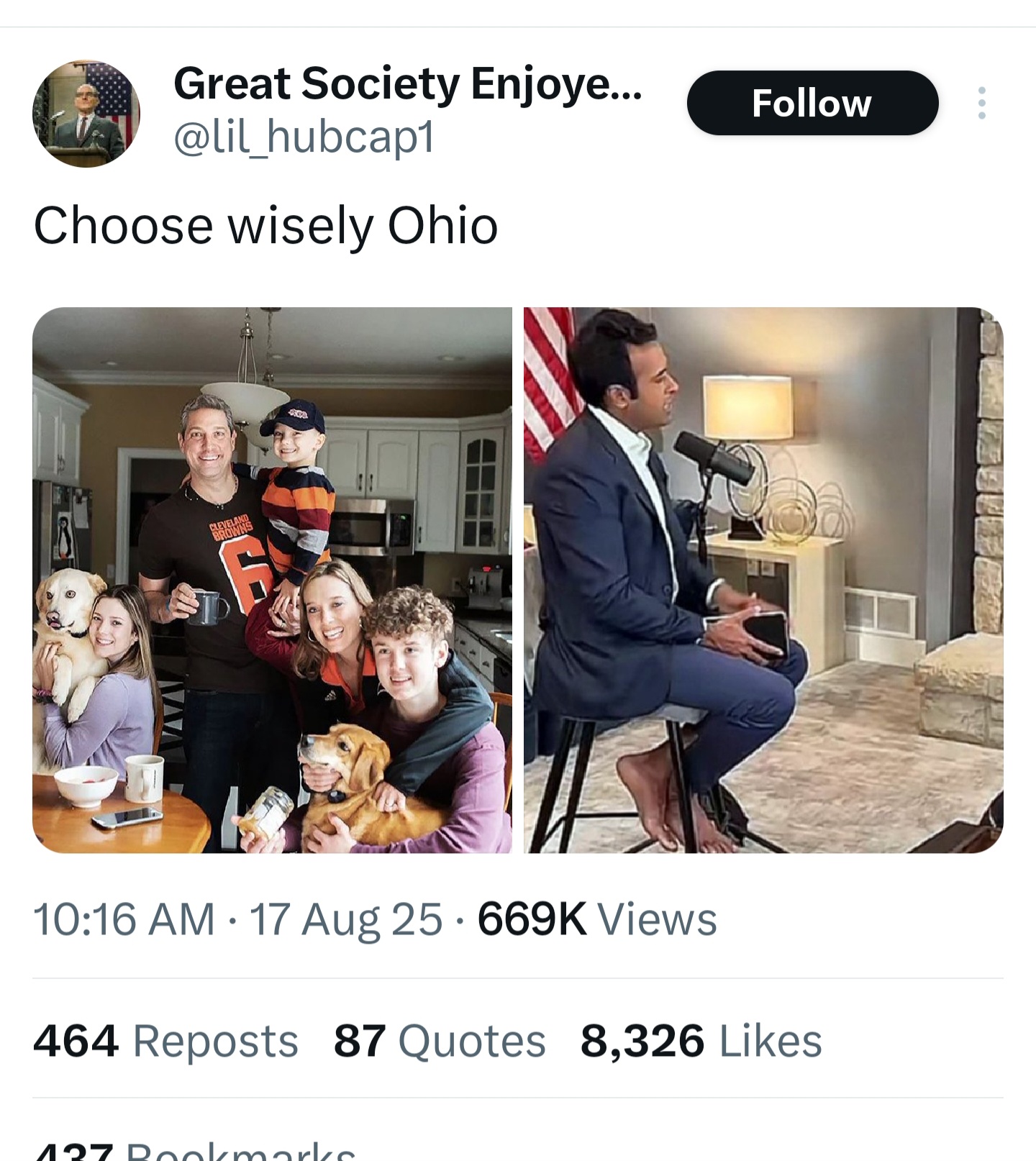The width and height of the screenshot is (1036, 1161).
Task: Click the boy's baseball cap in photo
Action: pos(292,419)
